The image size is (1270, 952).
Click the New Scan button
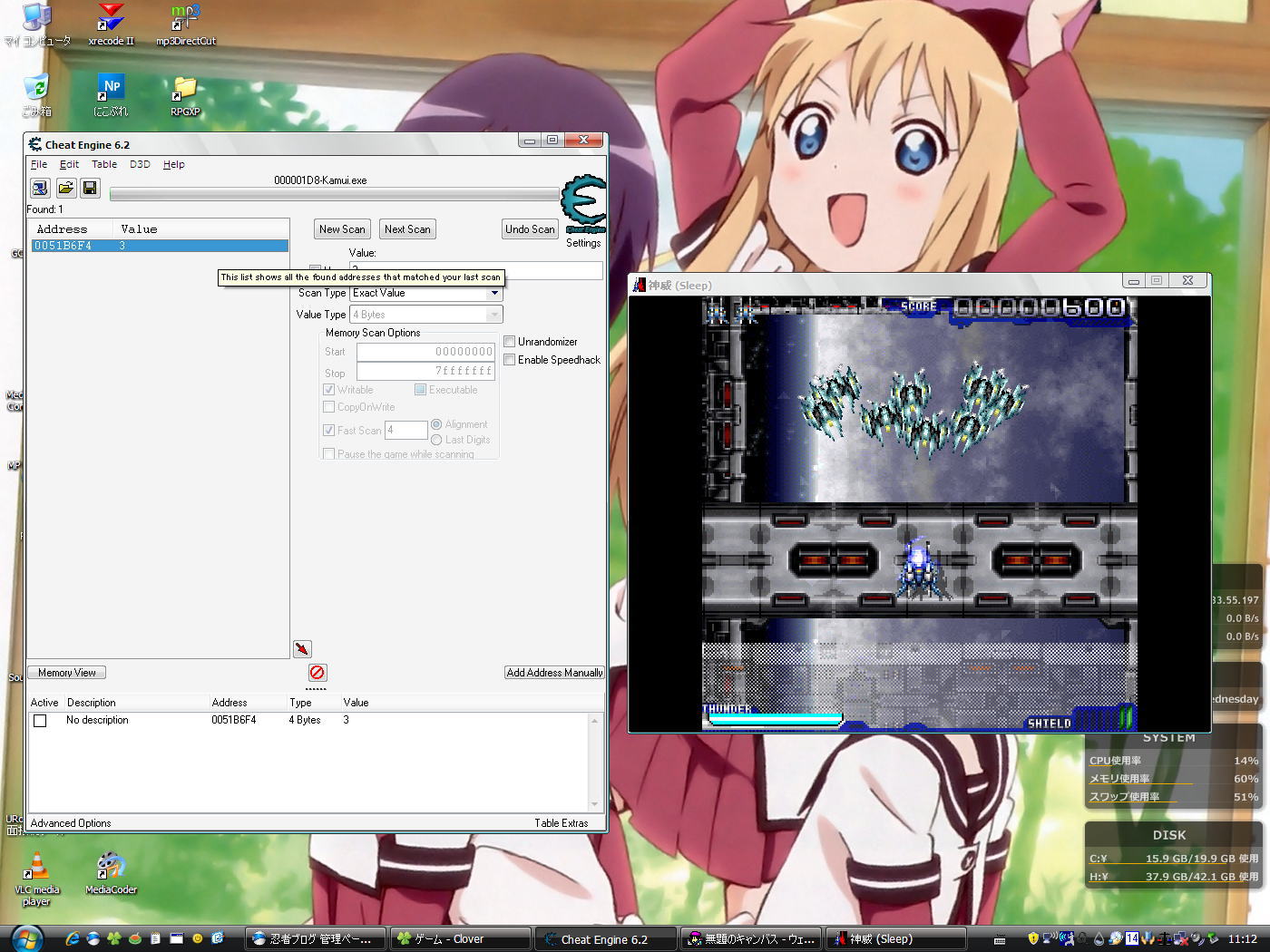point(342,229)
